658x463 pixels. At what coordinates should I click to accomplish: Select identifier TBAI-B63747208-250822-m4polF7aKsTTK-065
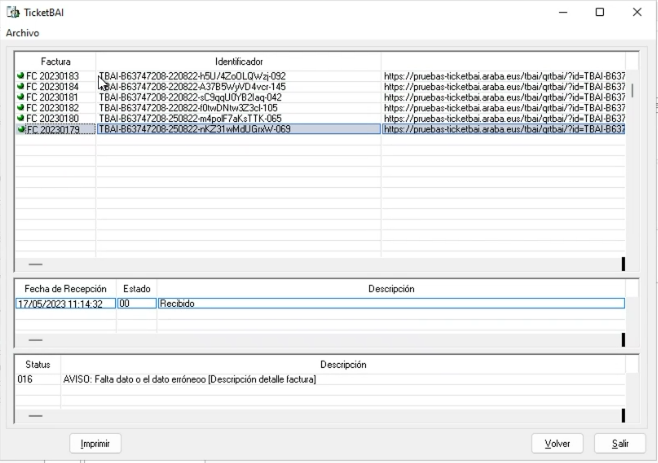(238, 119)
